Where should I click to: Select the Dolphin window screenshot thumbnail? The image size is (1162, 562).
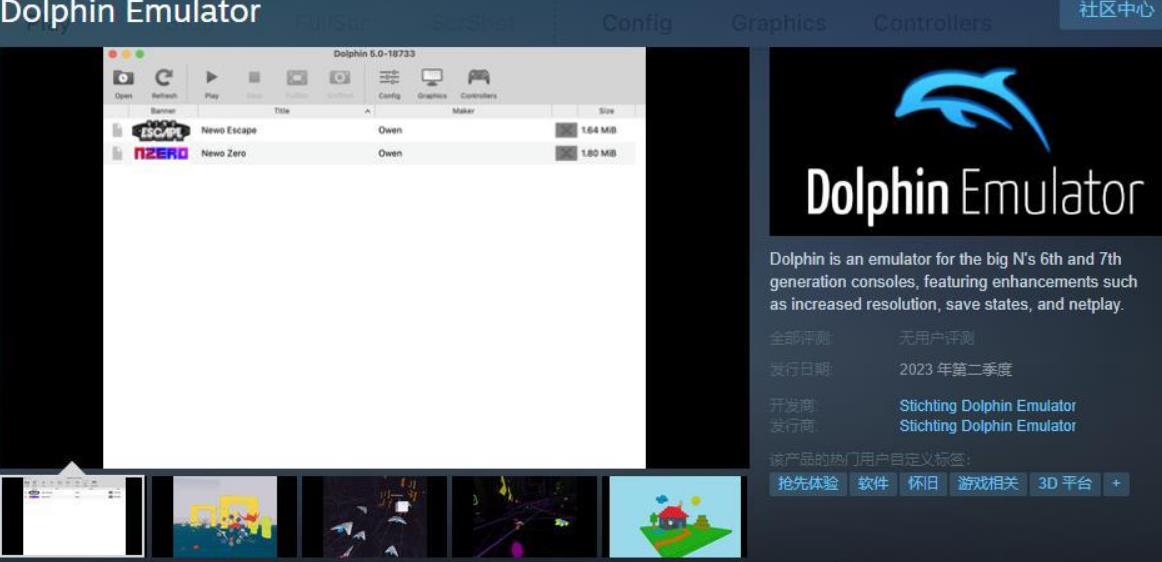pyautogui.click(x=72, y=516)
